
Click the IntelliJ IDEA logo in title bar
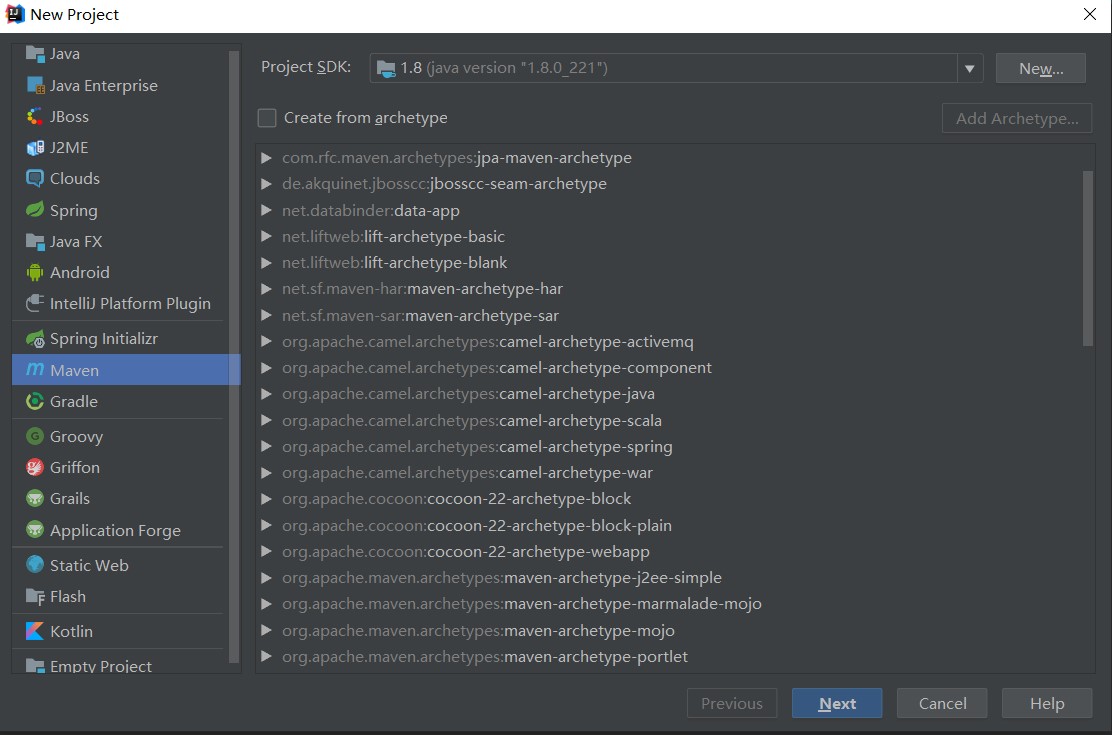point(15,14)
